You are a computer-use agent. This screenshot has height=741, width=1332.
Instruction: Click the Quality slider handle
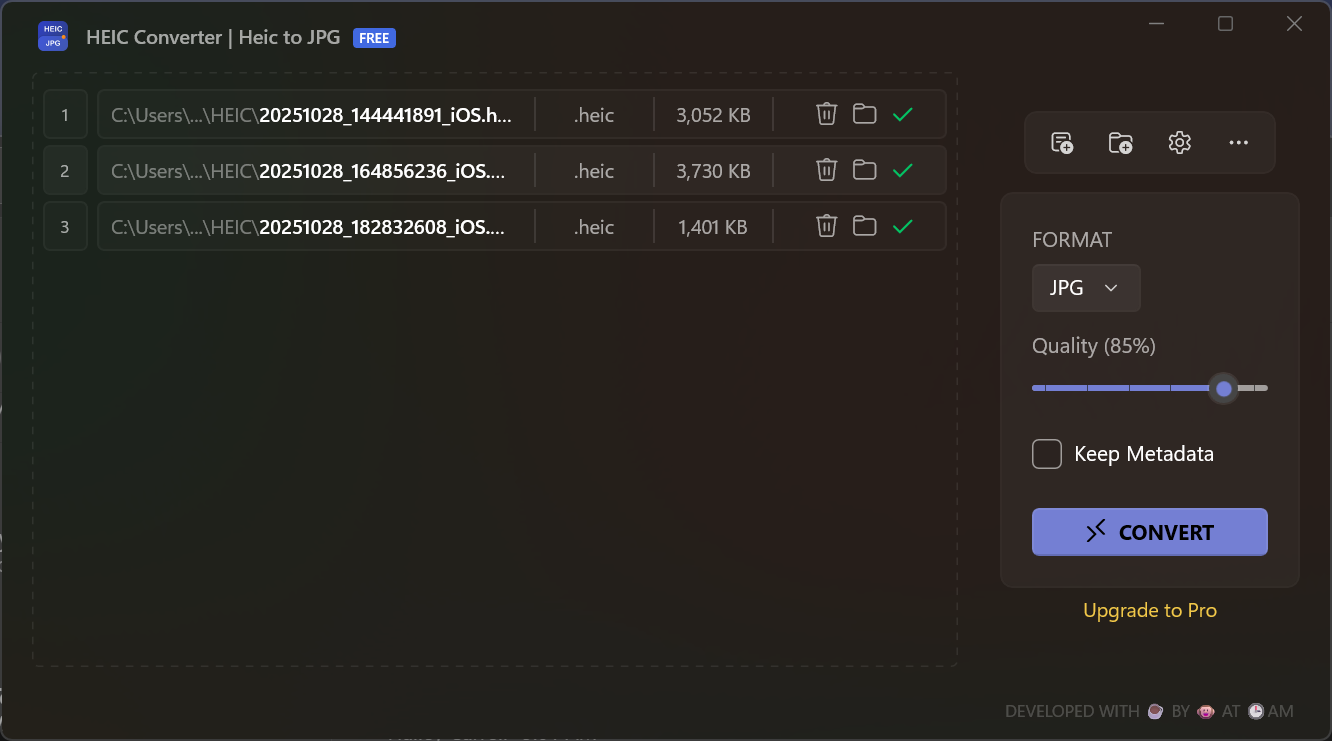tap(1223, 388)
